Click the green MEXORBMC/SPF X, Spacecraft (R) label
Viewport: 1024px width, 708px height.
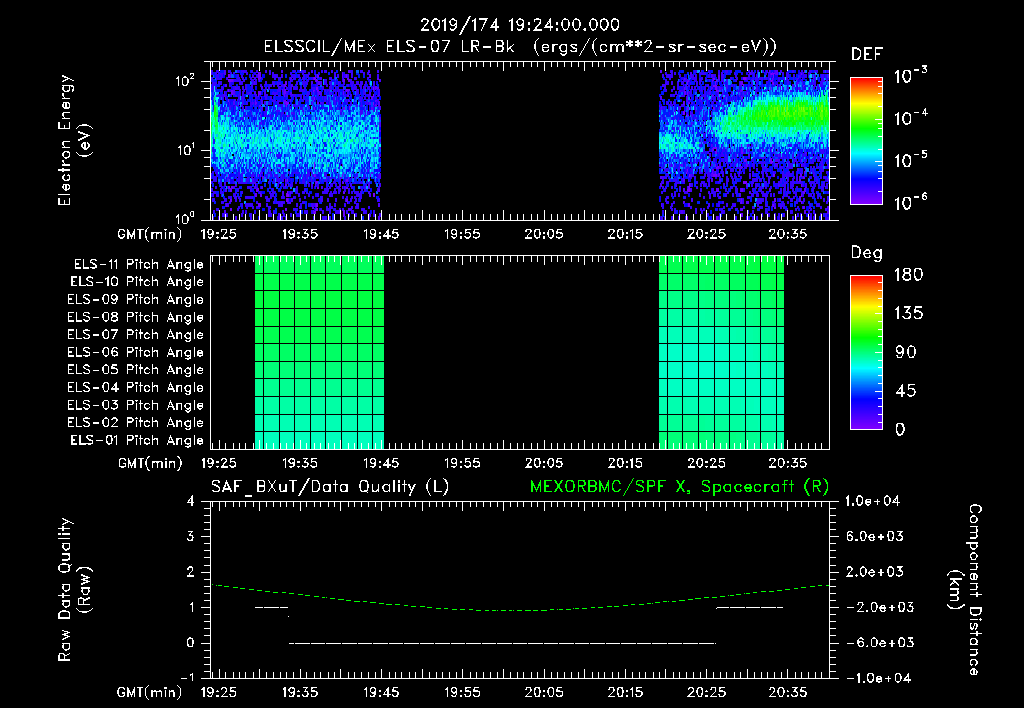click(x=680, y=487)
